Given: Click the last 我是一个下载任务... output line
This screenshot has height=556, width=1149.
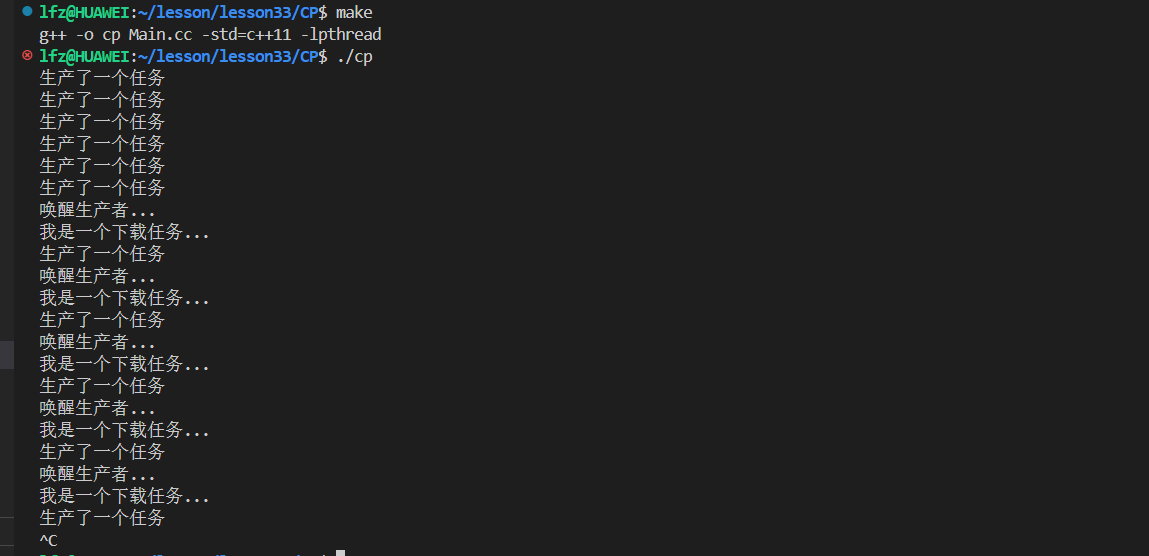Looking at the screenshot, I should 125,496.
